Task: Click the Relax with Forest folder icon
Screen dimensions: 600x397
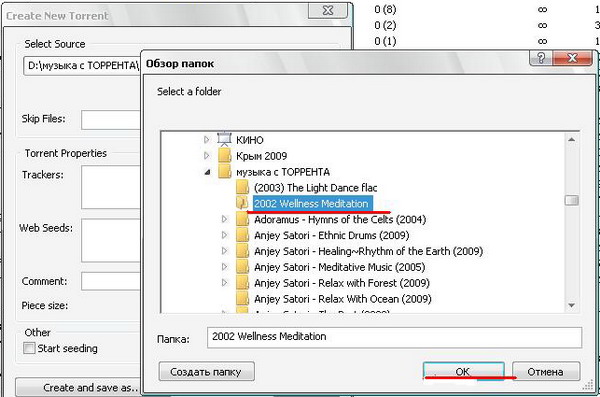Action: 243,283
